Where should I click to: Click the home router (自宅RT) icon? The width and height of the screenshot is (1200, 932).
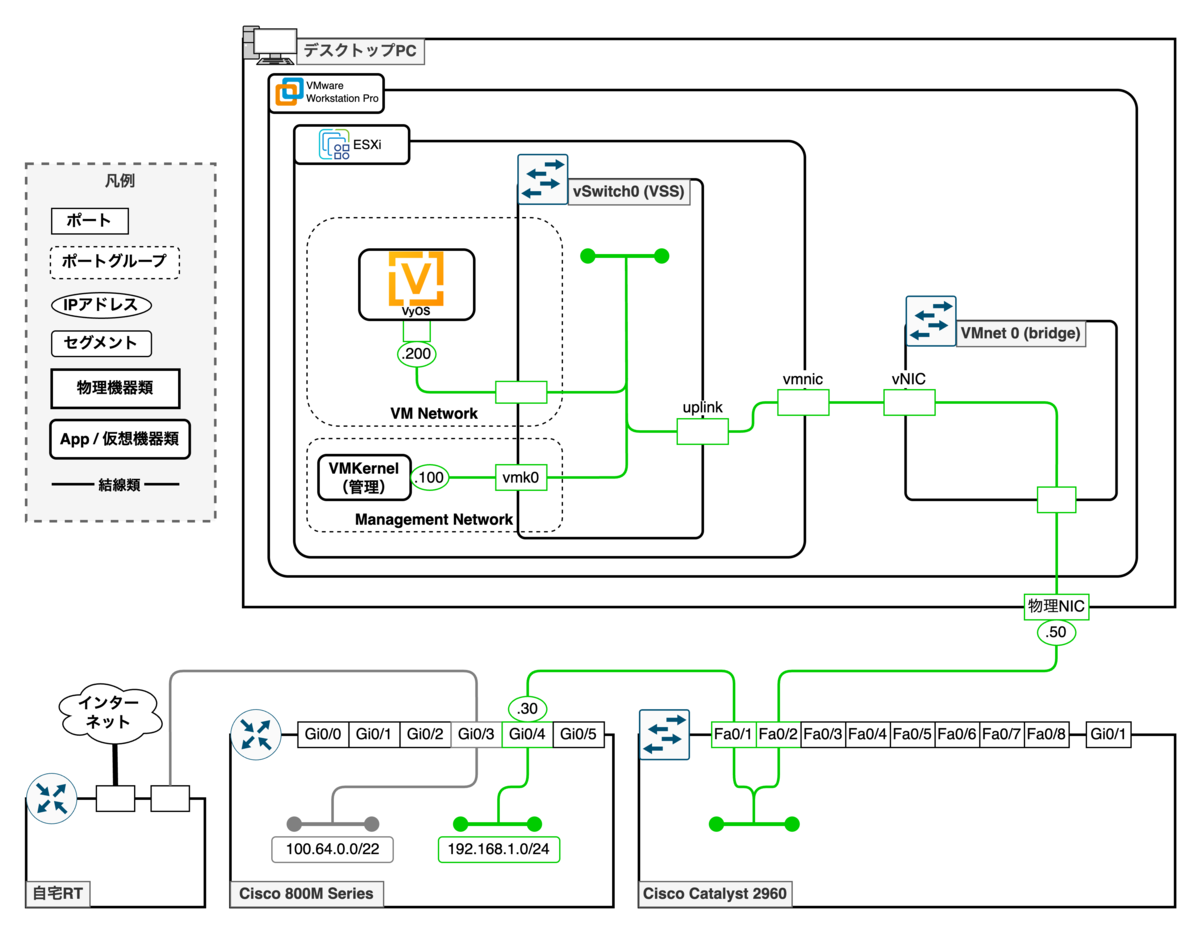tap(51, 799)
